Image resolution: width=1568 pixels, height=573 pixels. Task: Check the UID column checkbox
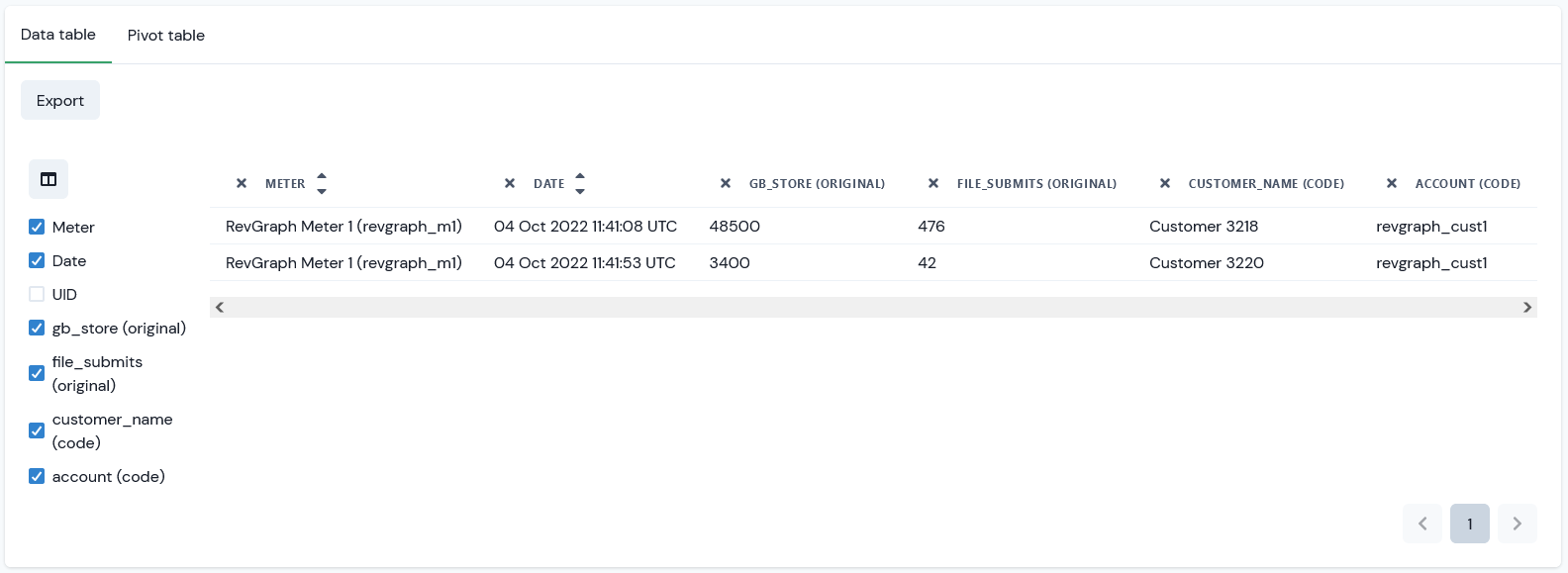point(37,294)
